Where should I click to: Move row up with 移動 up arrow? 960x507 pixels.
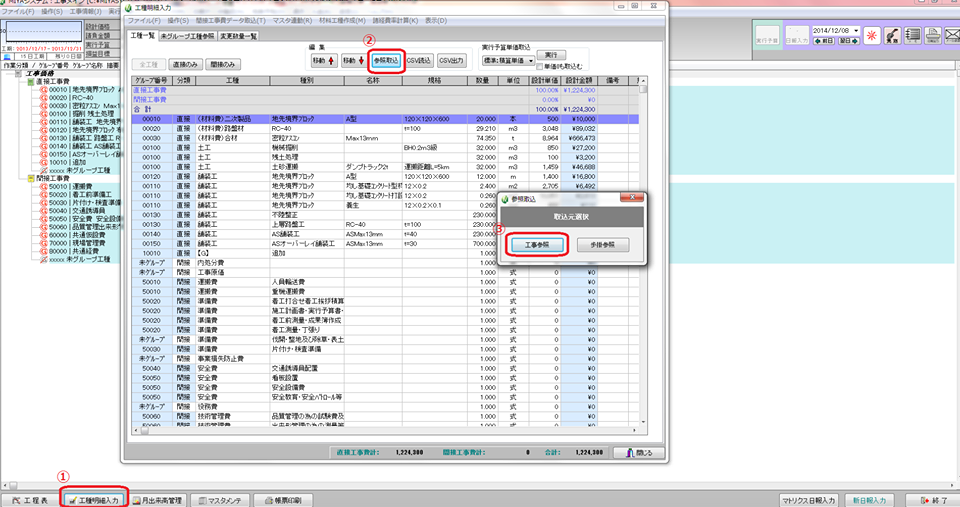click(324, 61)
